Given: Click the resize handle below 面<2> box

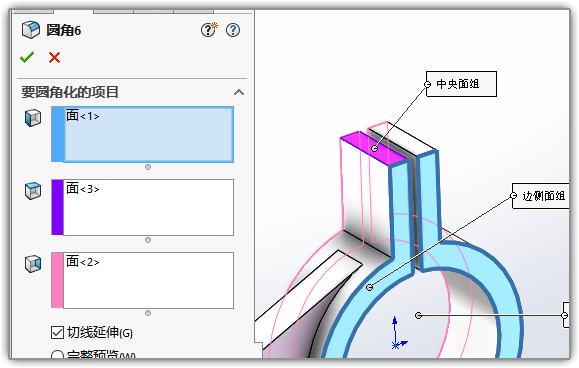Looking at the screenshot, I should 148,313.
